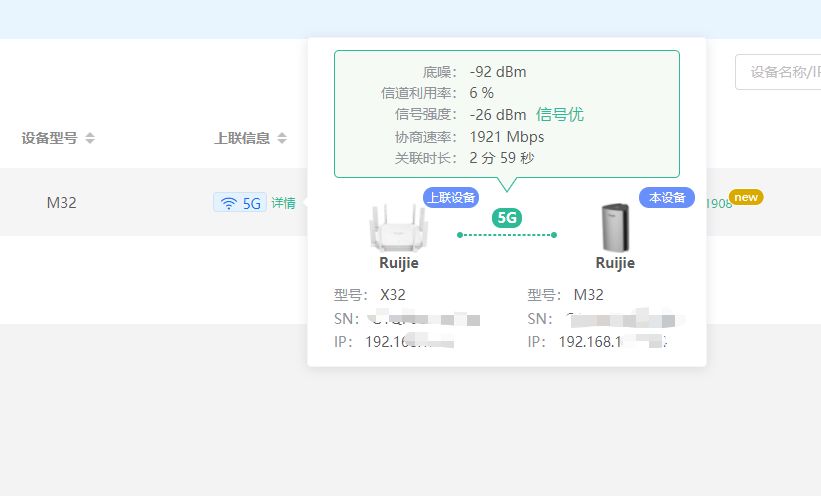This screenshot has width=821, height=496.
Task: Click the 关联时长 label
Action: coord(426,158)
